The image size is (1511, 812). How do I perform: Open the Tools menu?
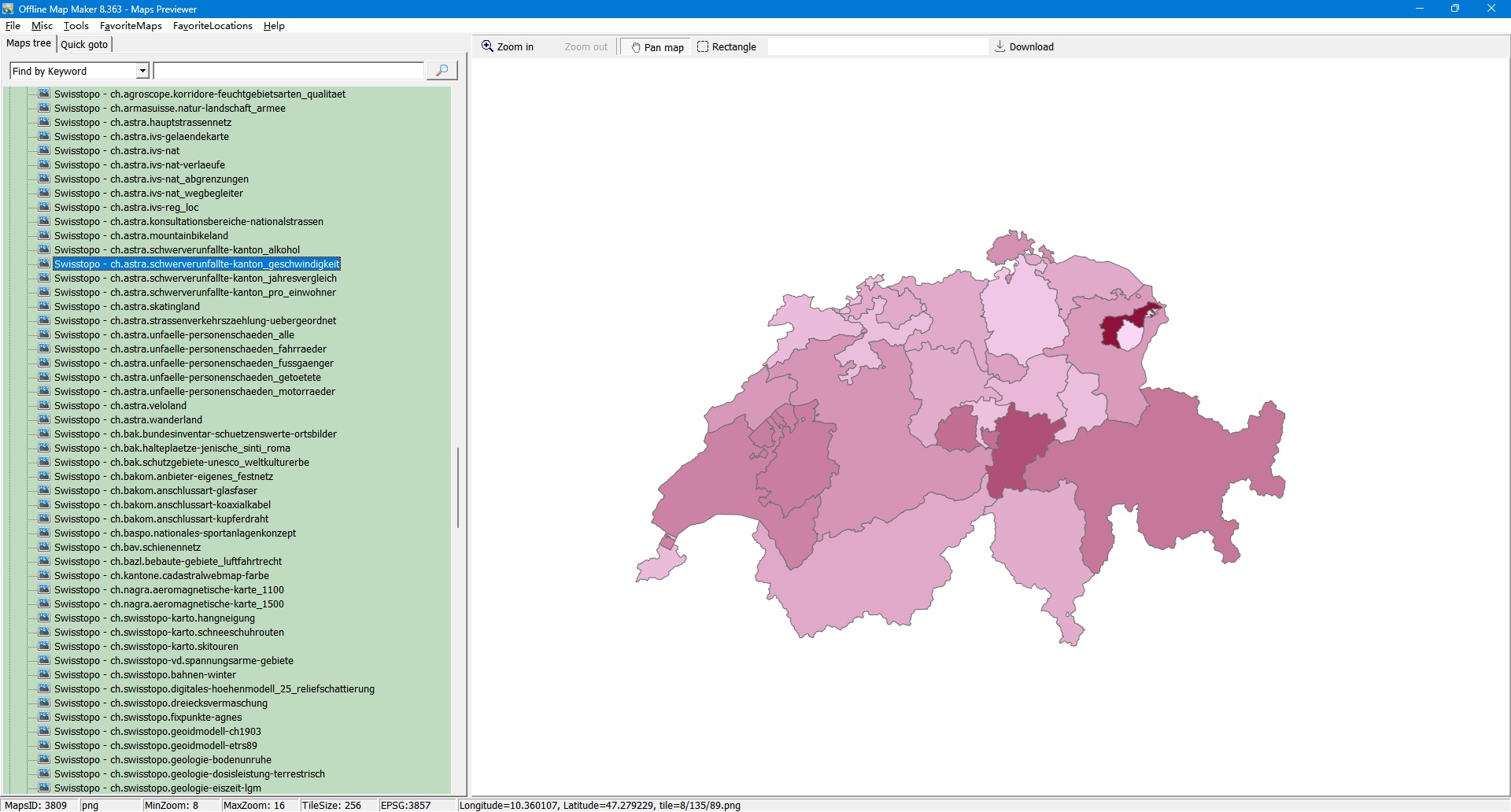point(76,26)
